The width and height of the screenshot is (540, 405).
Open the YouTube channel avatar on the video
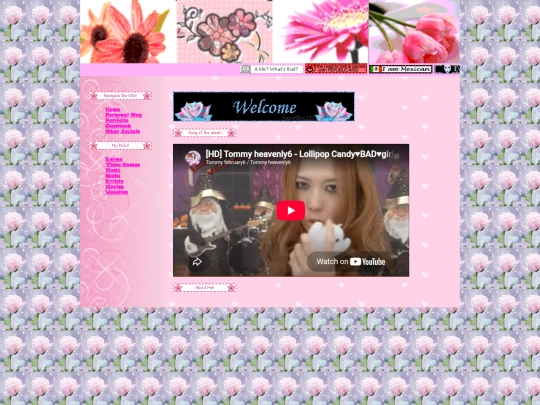193,158
